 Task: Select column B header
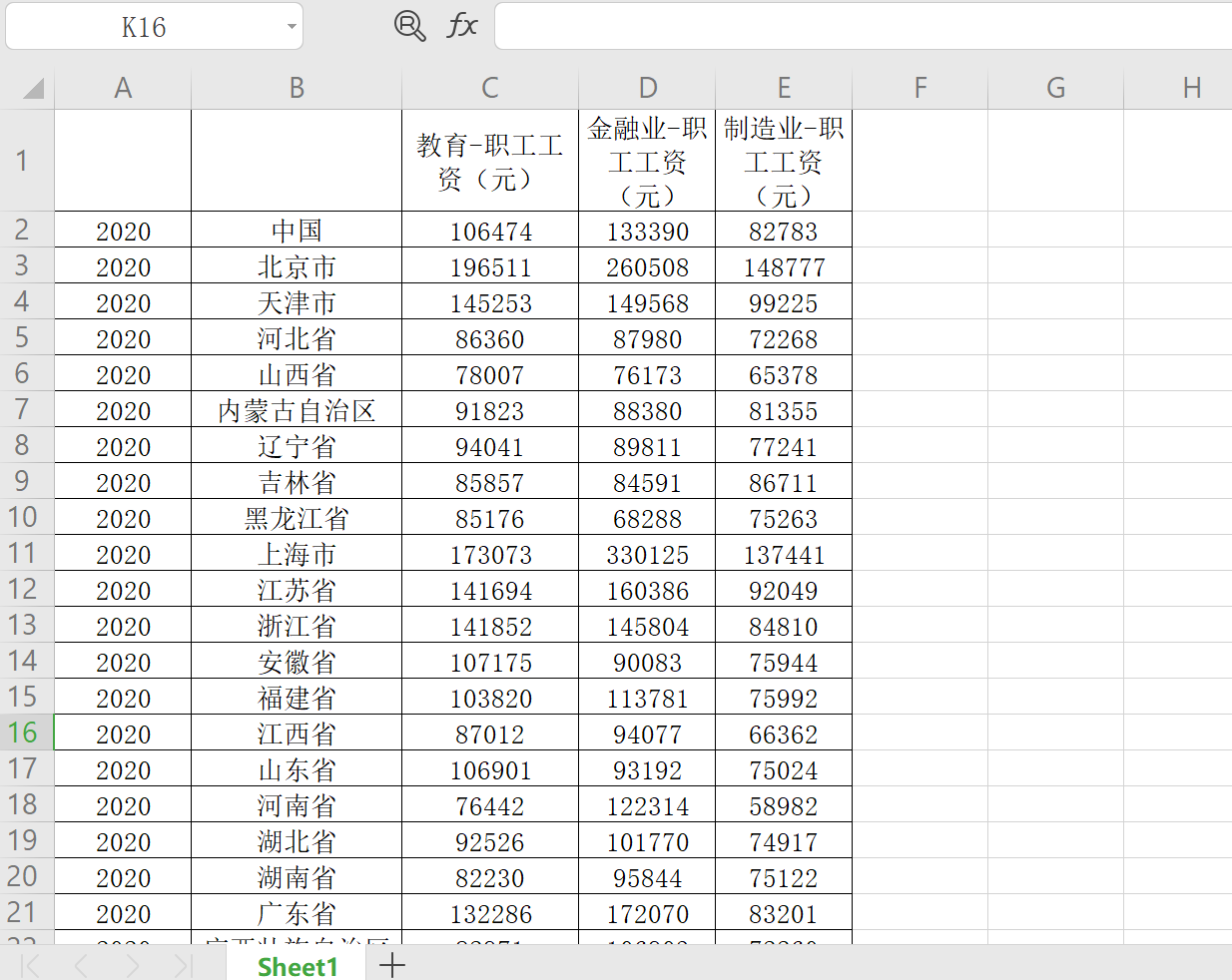(297, 89)
